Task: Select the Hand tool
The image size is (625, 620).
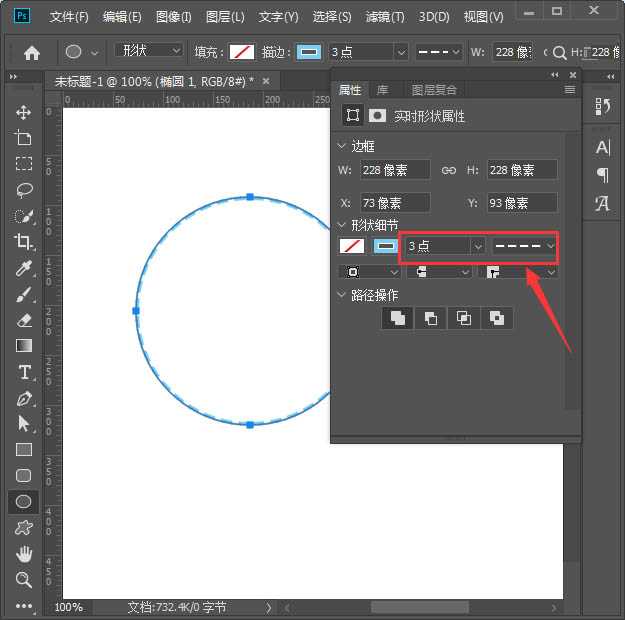Action: coord(24,554)
